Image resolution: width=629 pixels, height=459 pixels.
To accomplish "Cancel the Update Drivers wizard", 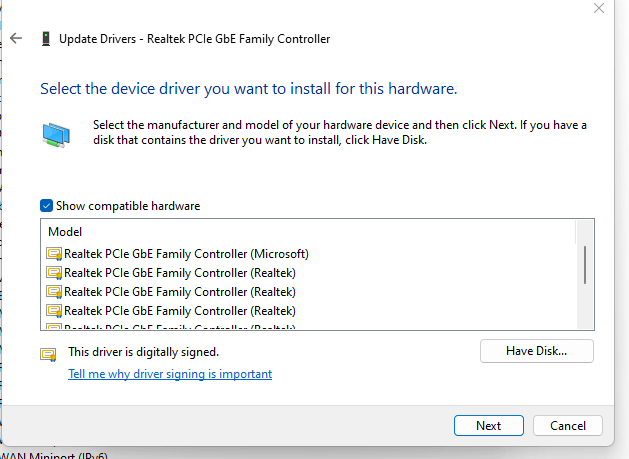I will pyautogui.click(x=568, y=426).
